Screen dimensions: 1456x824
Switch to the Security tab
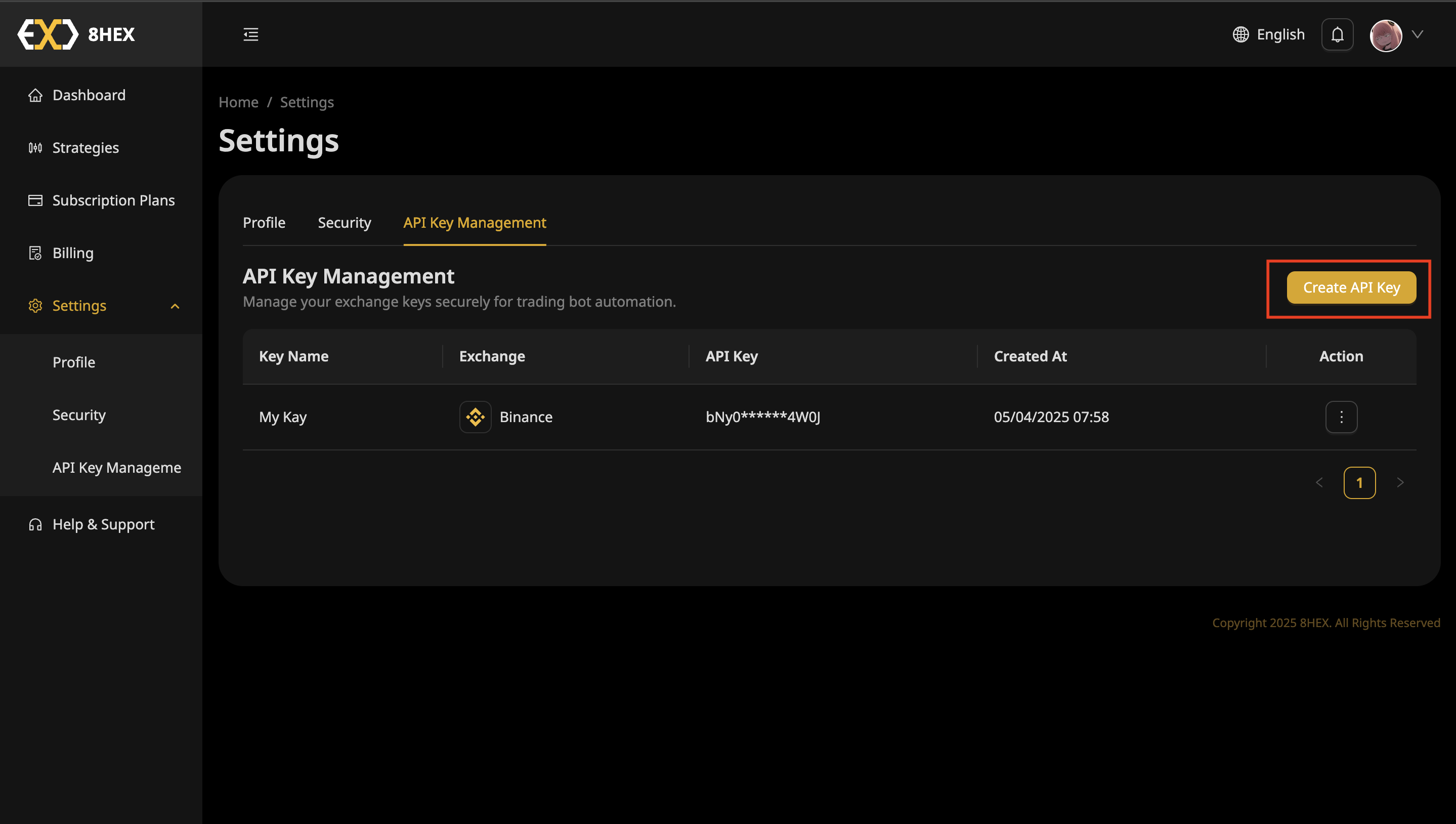tap(345, 222)
